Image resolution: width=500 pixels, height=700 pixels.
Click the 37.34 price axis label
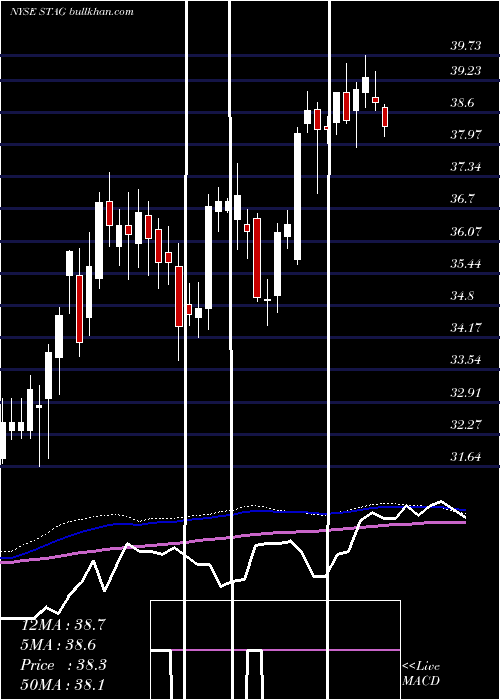[466, 167]
